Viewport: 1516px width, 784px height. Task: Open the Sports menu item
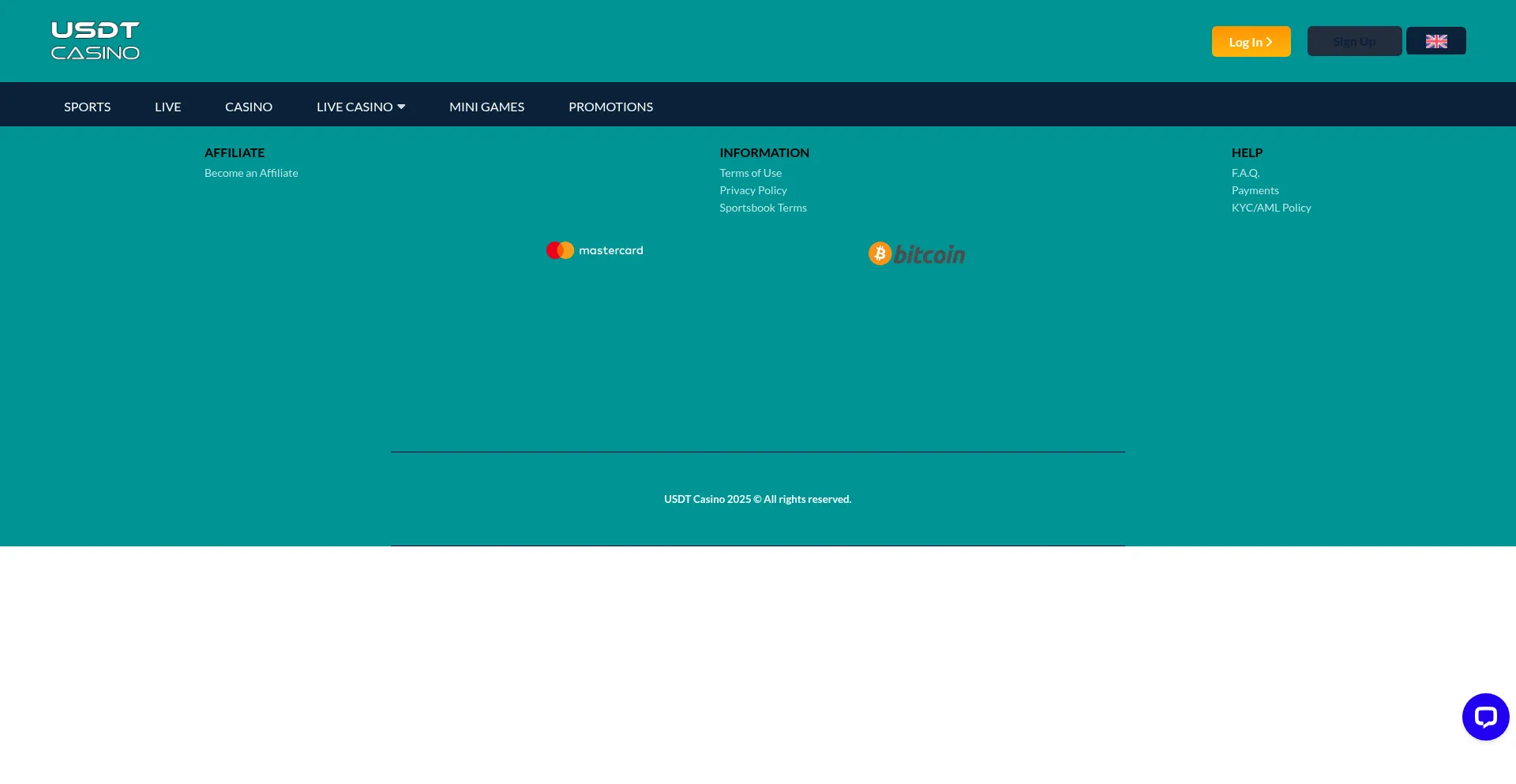coord(87,107)
